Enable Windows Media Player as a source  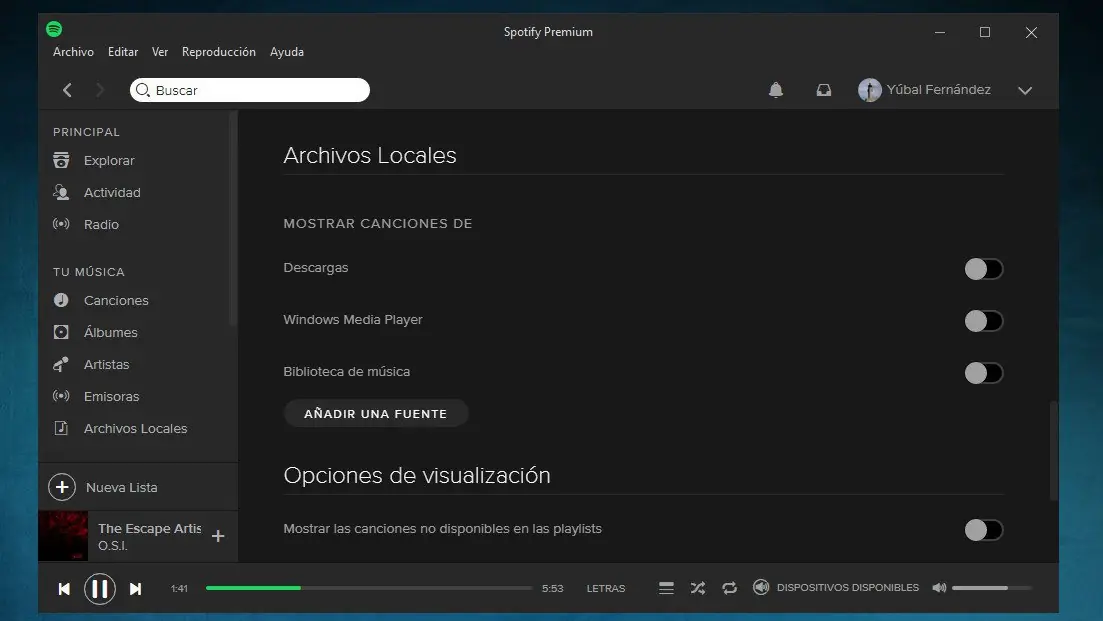(x=983, y=320)
